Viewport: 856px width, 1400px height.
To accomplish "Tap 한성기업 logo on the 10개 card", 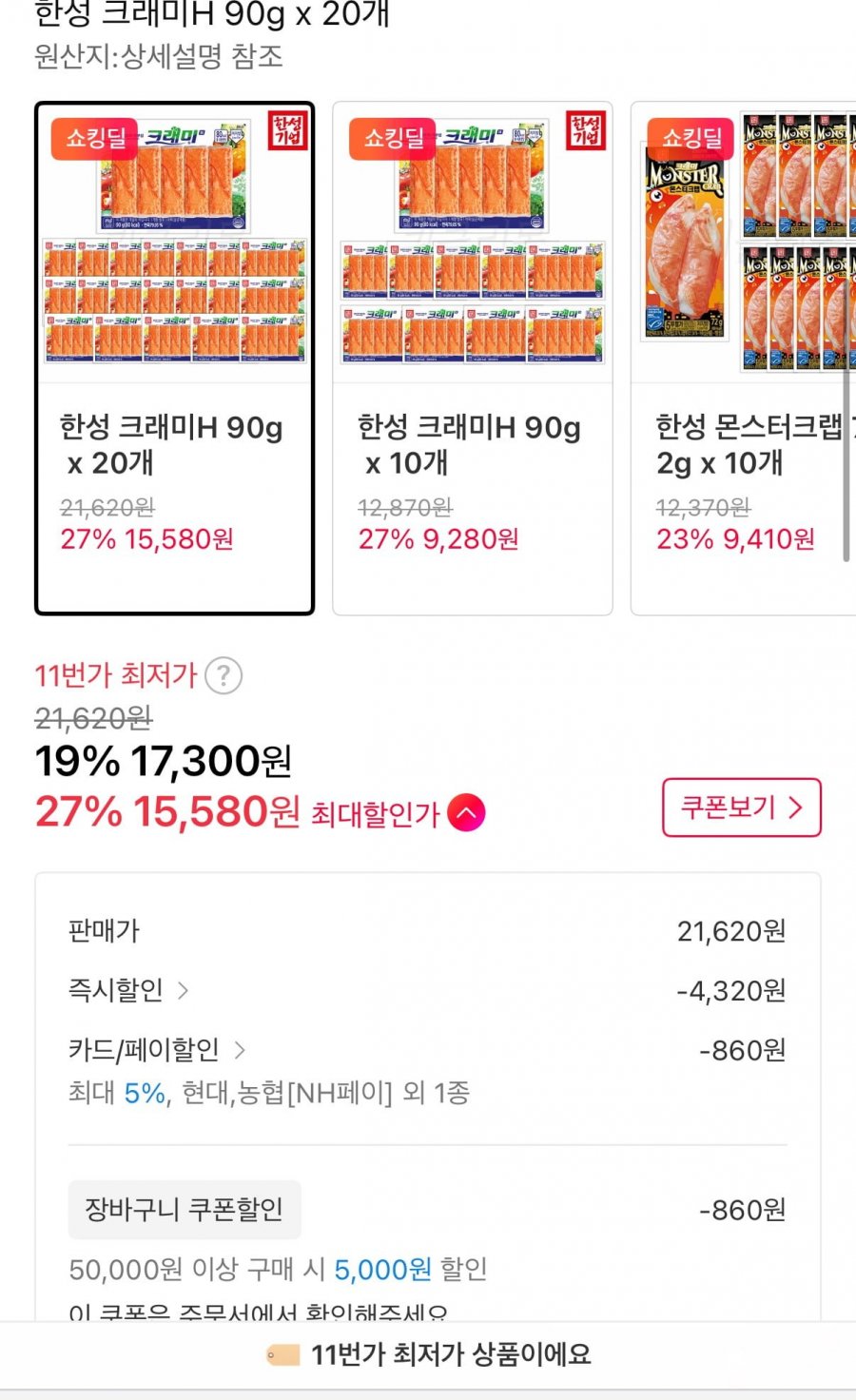I will coord(586,131).
